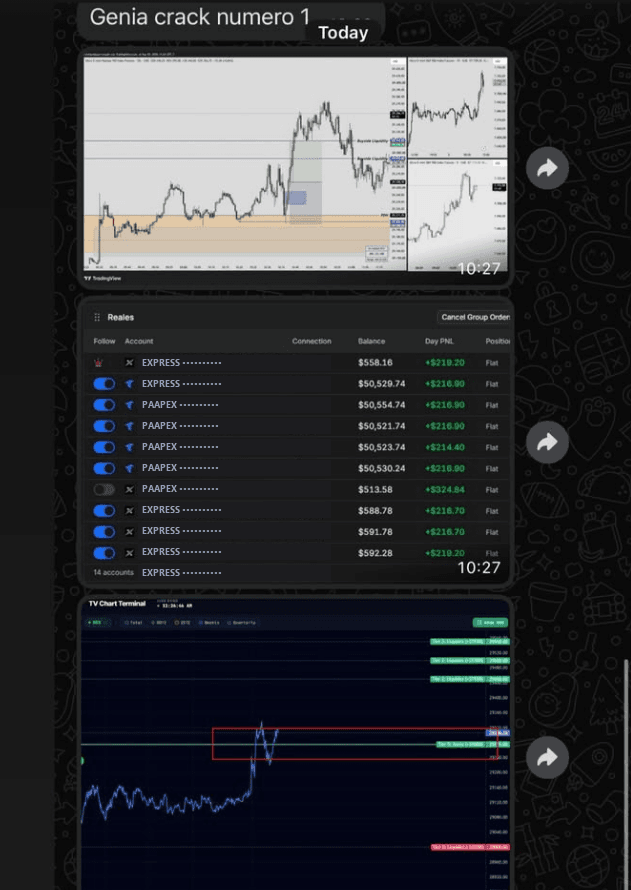Click blue bird icon on $50,530.24 row
Image resolution: width=631 pixels, height=890 pixels.
pyautogui.click(x=129, y=468)
